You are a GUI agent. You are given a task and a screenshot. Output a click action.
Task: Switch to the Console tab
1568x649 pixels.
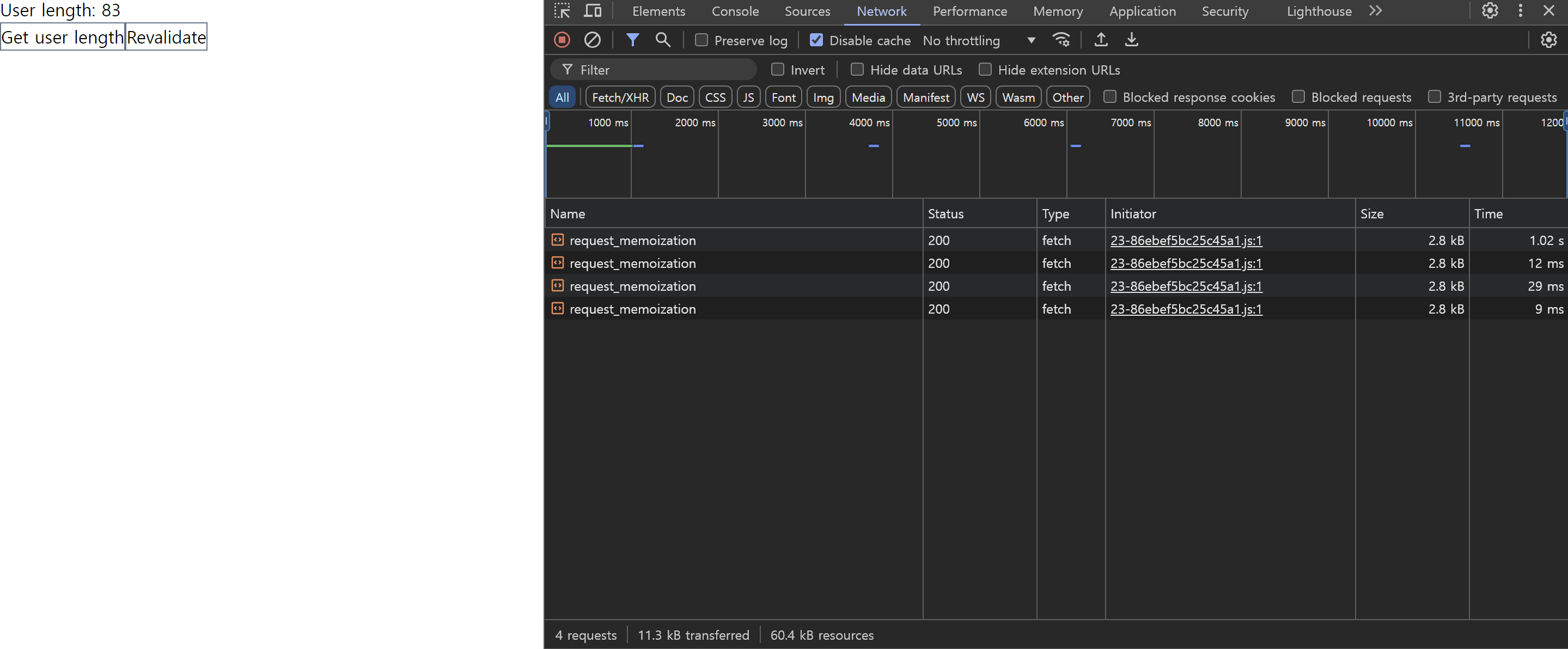pos(735,11)
